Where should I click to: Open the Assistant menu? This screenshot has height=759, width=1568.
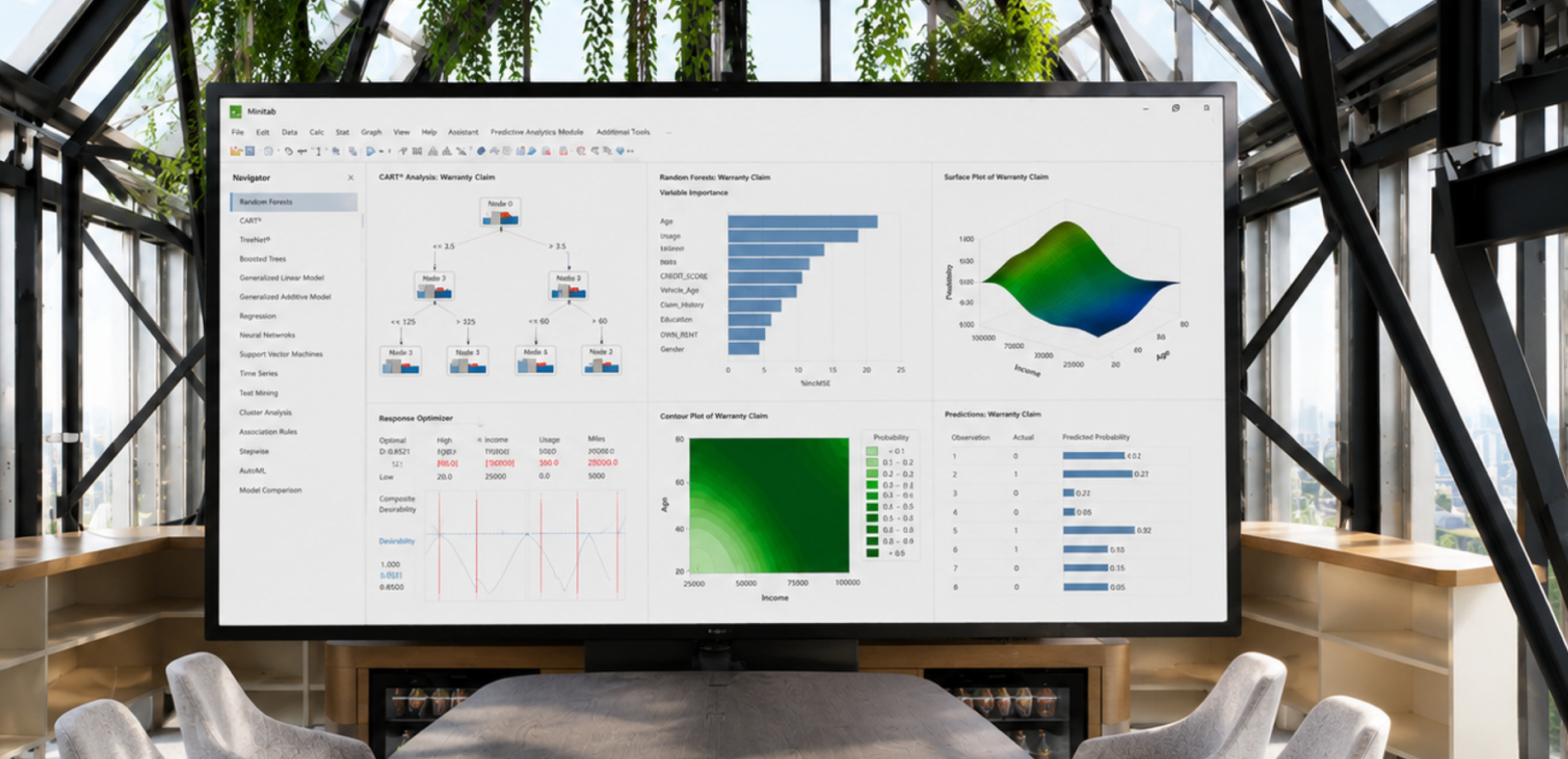(x=463, y=132)
